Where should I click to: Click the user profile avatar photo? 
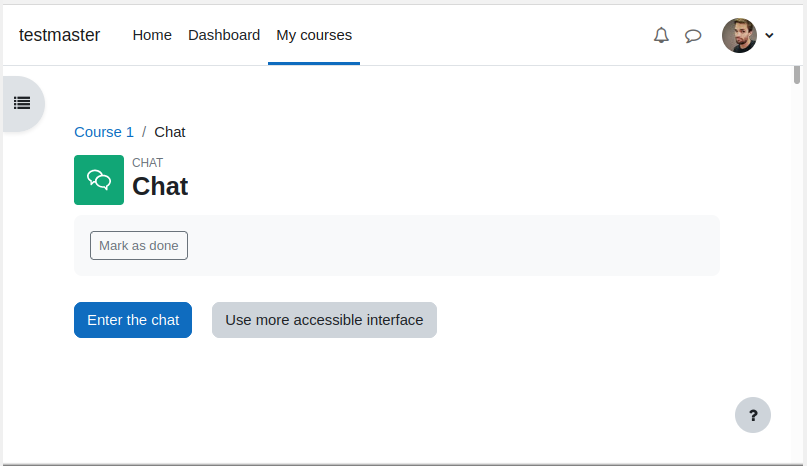(739, 36)
